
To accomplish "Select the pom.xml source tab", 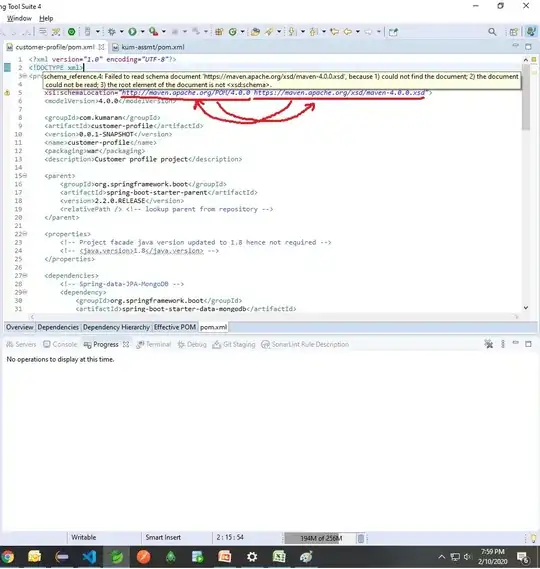I will click(x=213, y=327).
